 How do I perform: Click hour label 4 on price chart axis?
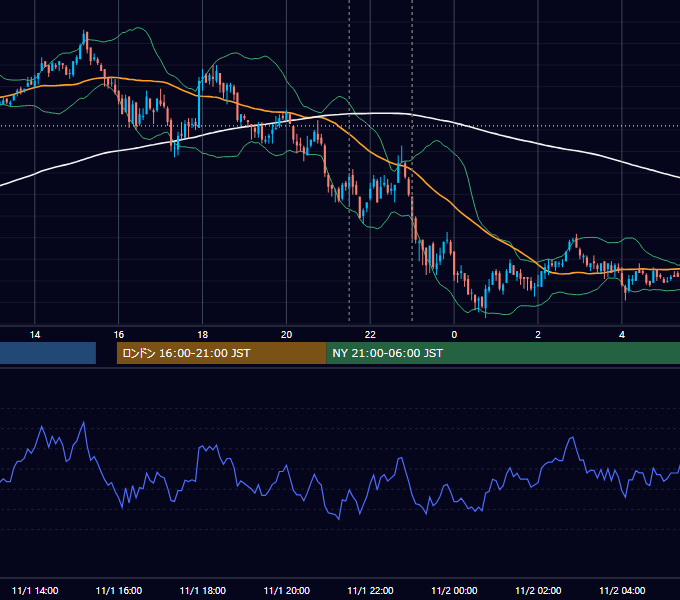(622, 335)
